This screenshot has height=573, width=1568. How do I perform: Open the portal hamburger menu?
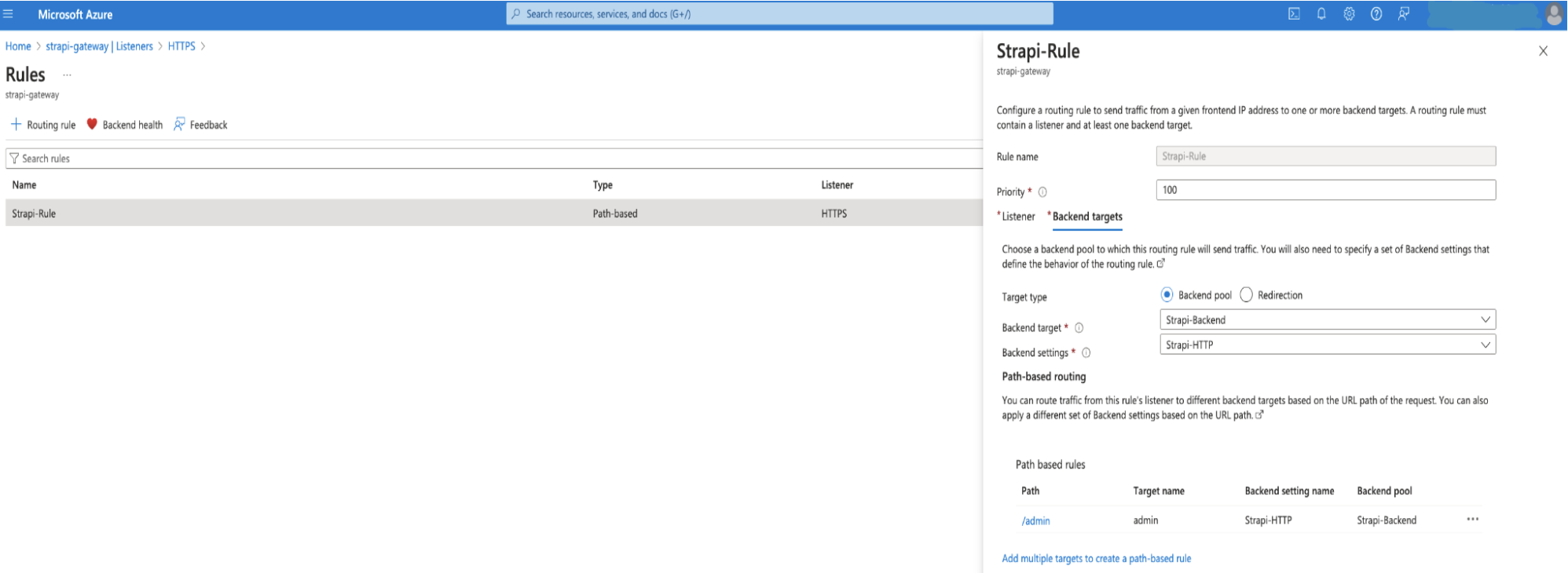point(8,14)
